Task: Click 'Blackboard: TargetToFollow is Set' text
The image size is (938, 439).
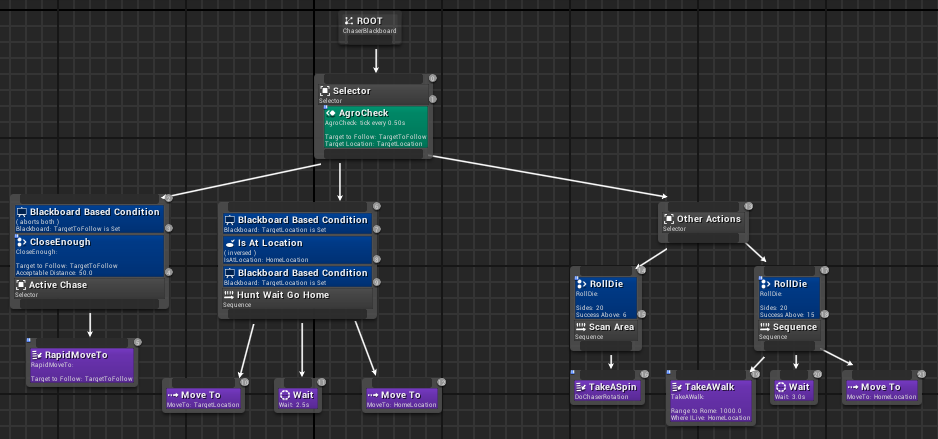Action: pos(69,228)
